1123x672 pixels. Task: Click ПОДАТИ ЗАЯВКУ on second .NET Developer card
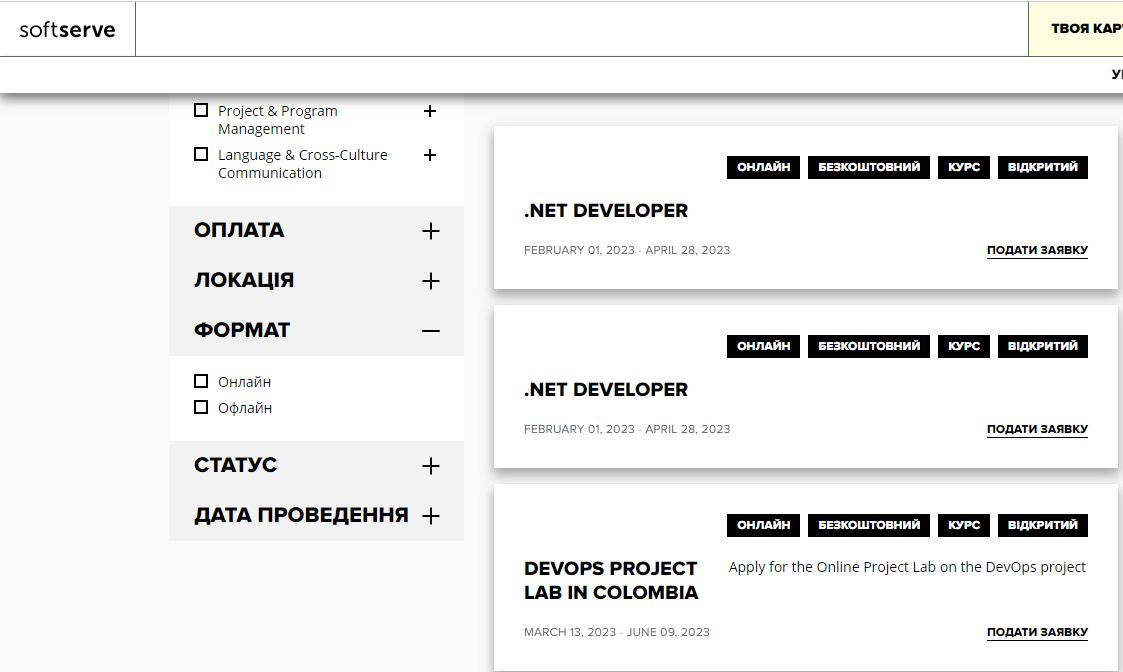click(x=1037, y=429)
